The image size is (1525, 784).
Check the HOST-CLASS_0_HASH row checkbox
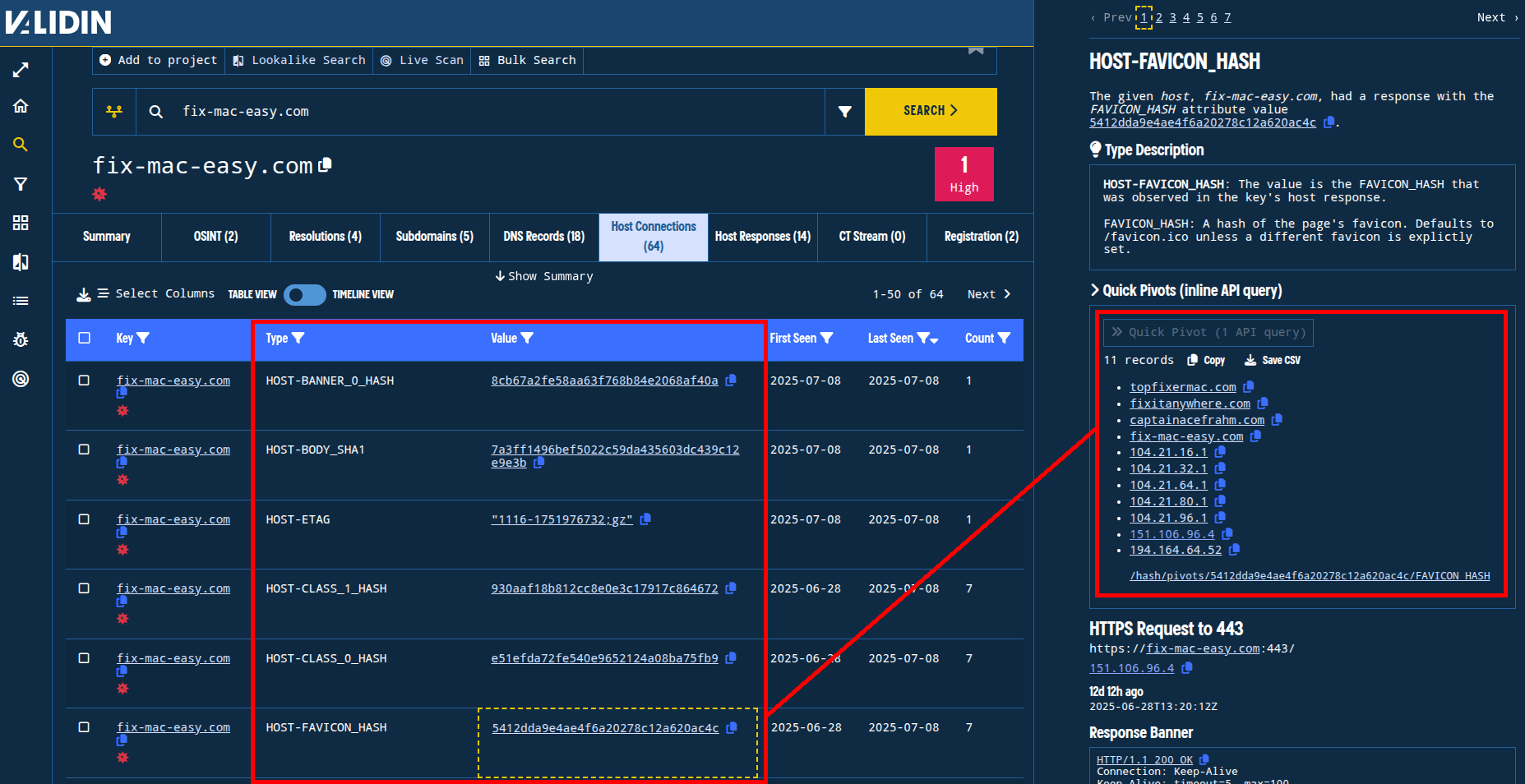84,658
